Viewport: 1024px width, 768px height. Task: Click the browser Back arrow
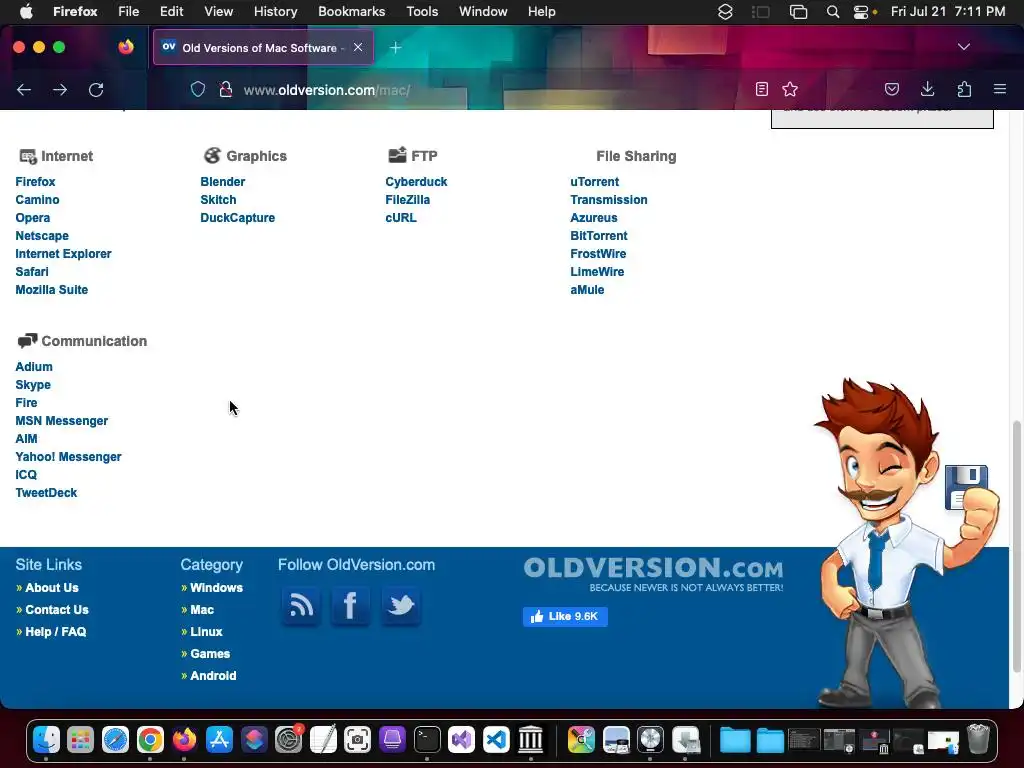[x=24, y=90]
